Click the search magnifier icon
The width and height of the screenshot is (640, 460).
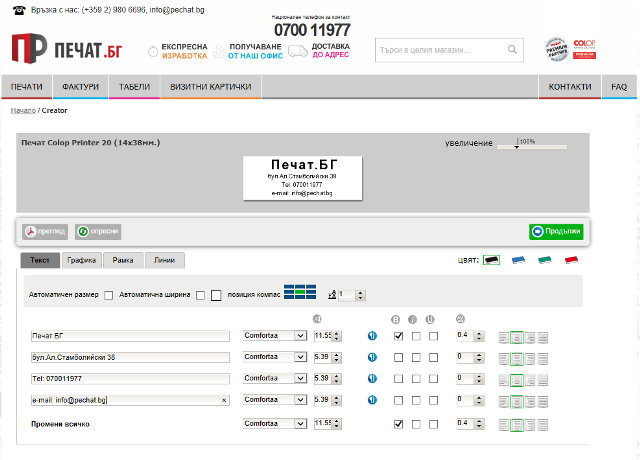(512, 50)
